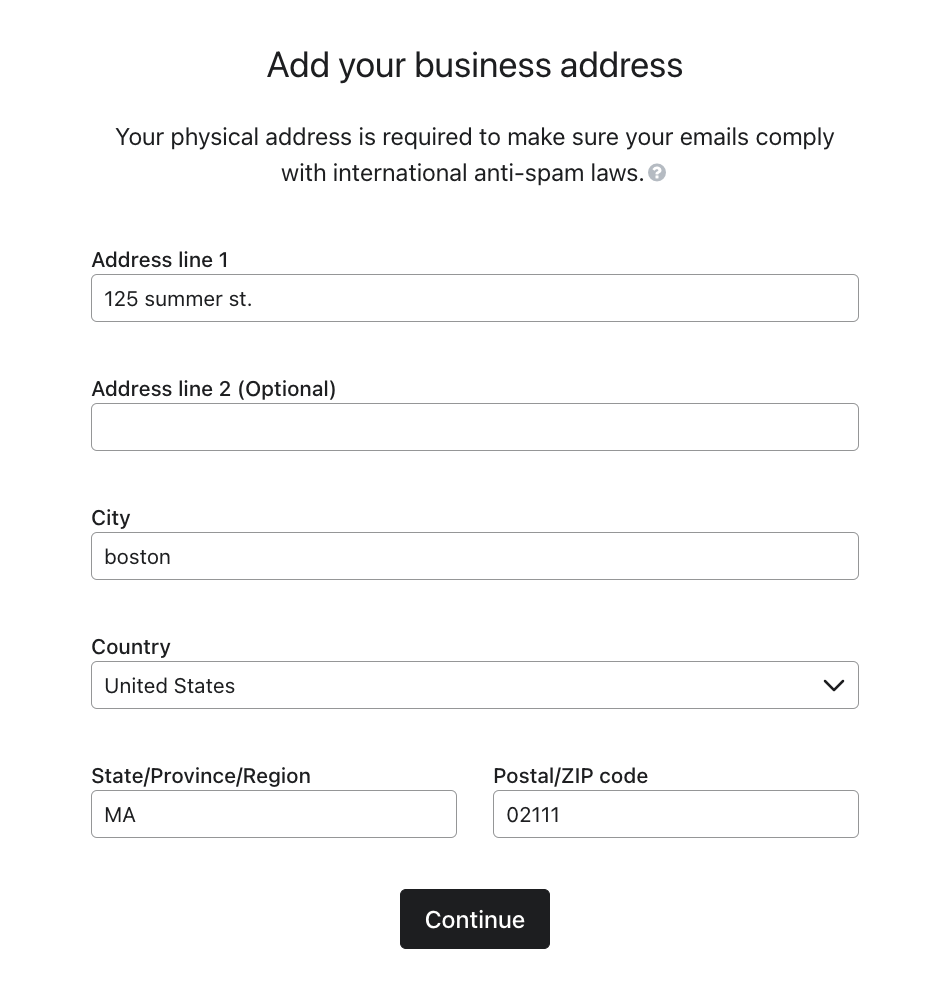Click the Address line 1 field

coord(475,298)
